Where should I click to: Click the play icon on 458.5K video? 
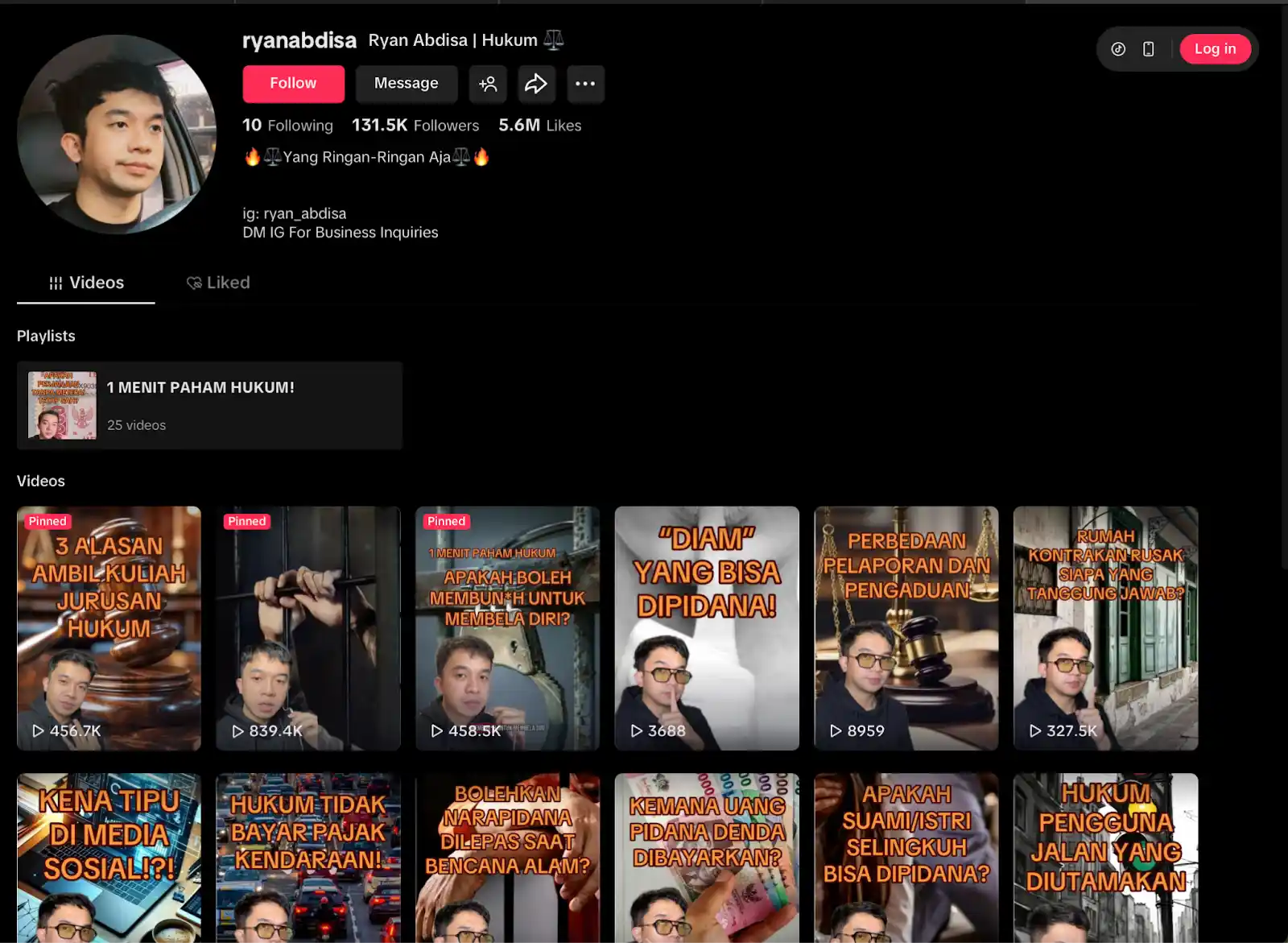pyautogui.click(x=437, y=730)
